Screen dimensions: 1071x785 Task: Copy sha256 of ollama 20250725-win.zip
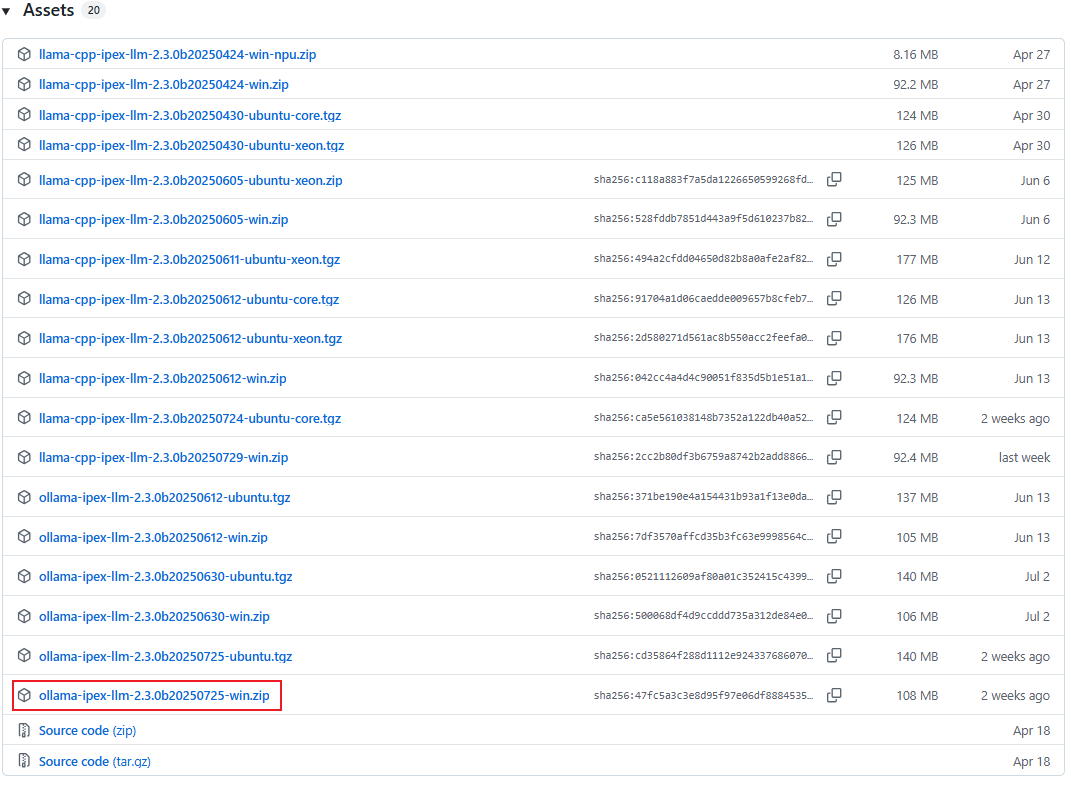tap(834, 696)
